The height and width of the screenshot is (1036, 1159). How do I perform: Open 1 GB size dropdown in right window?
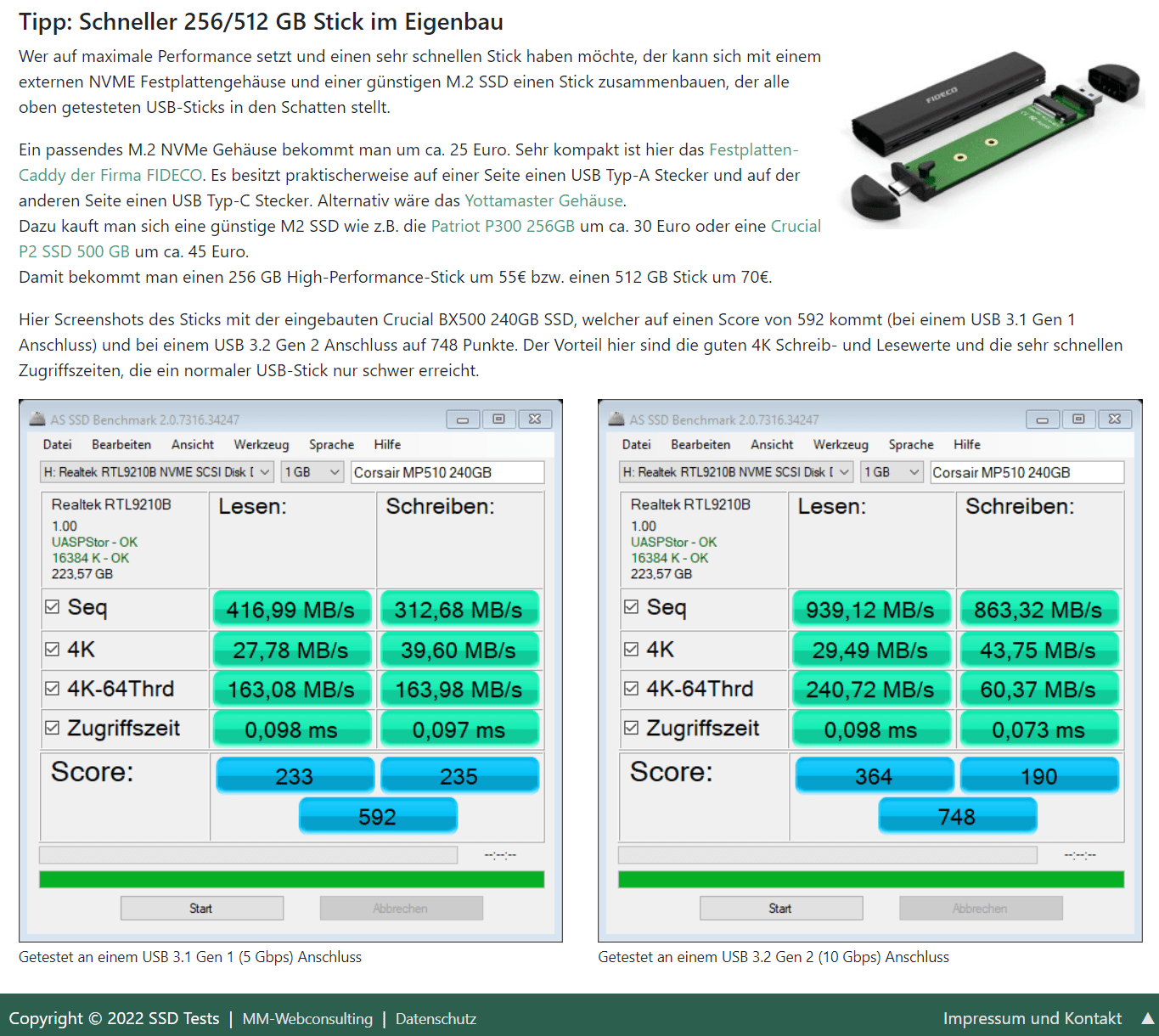click(892, 472)
